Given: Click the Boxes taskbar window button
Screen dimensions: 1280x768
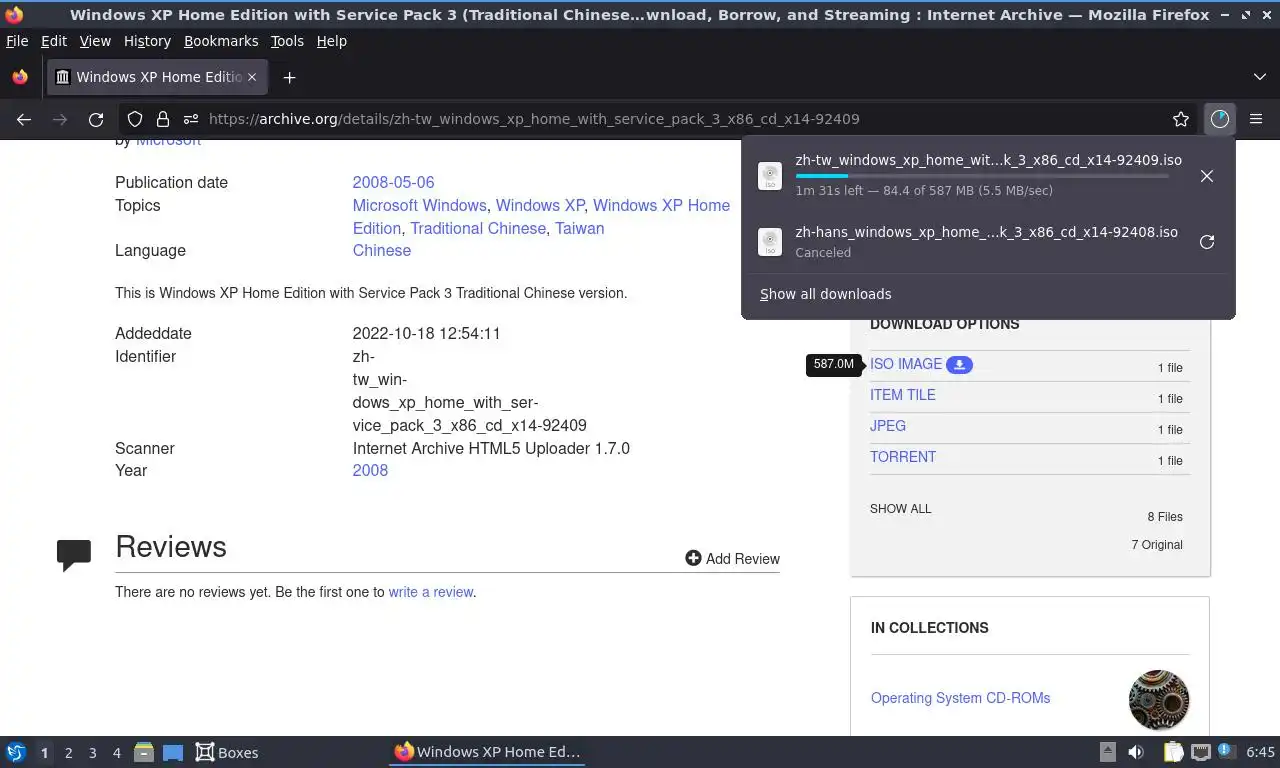Looking at the screenshot, I should (x=227, y=752).
